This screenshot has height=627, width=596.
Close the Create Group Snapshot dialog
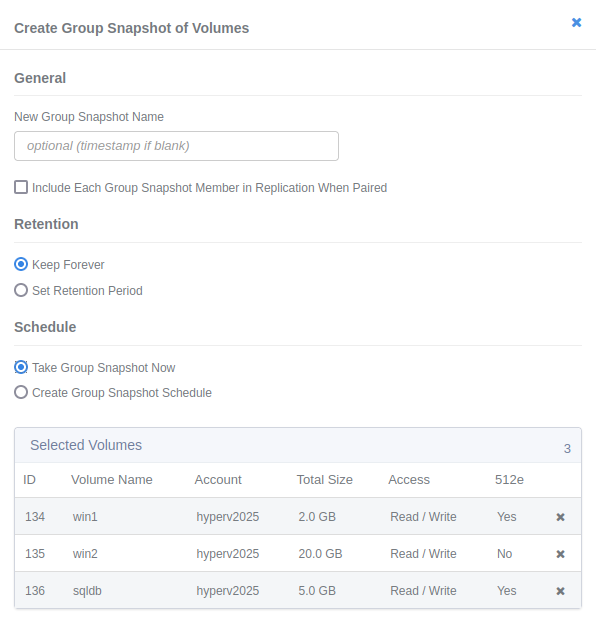pos(576,22)
